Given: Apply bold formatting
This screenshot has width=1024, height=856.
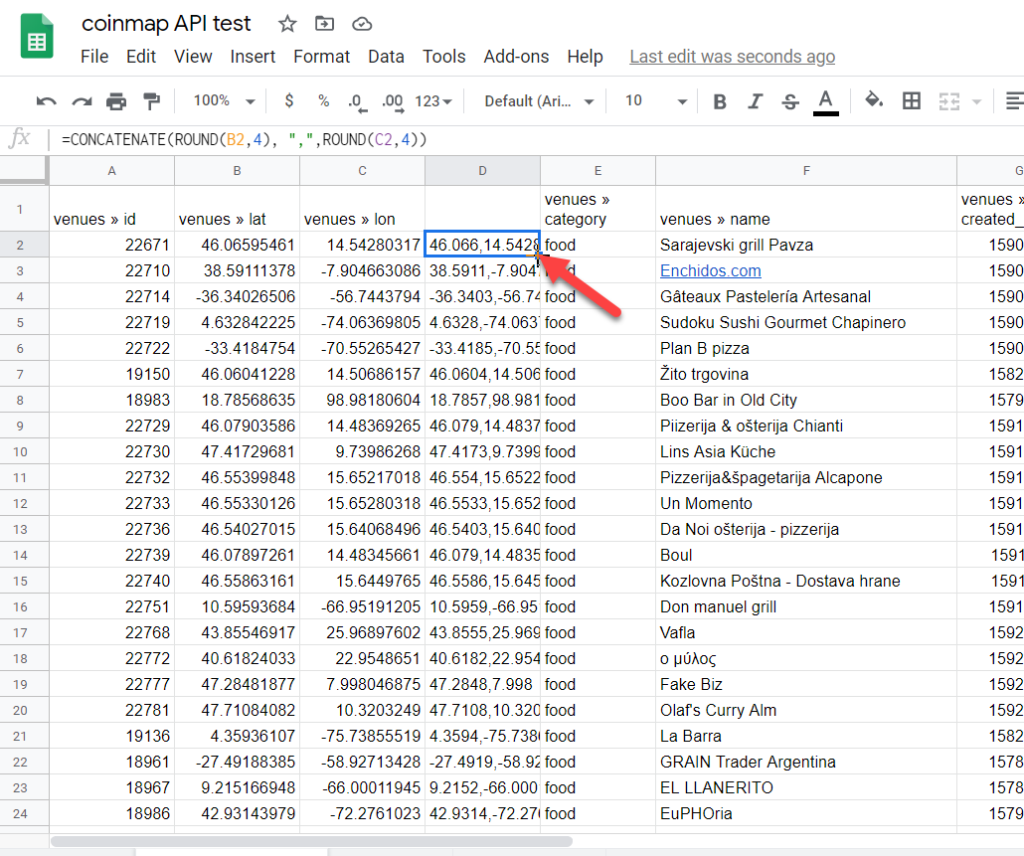Looking at the screenshot, I should pyautogui.click(x=720, y=101).
